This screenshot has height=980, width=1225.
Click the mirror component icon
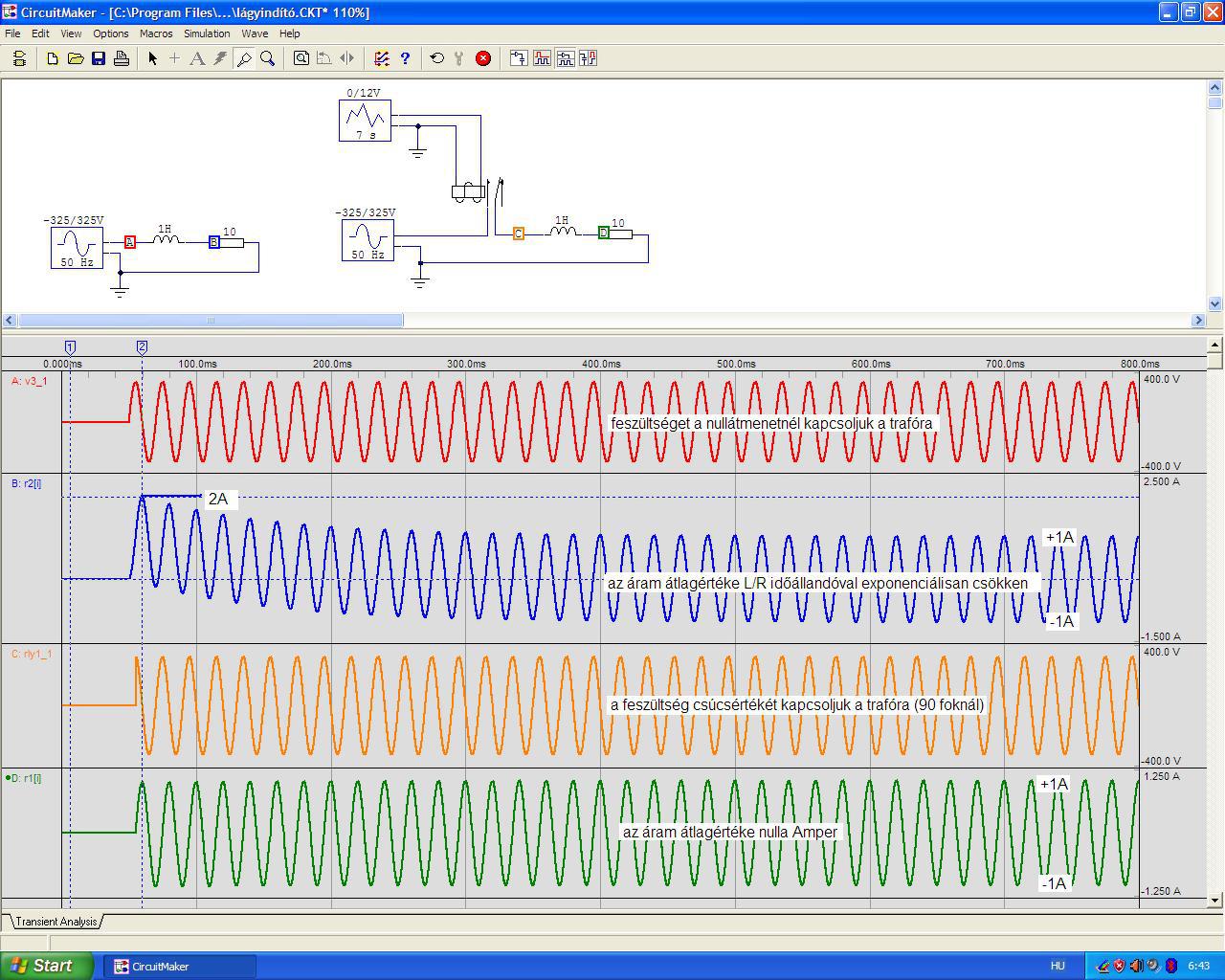[x=347, y=58]
